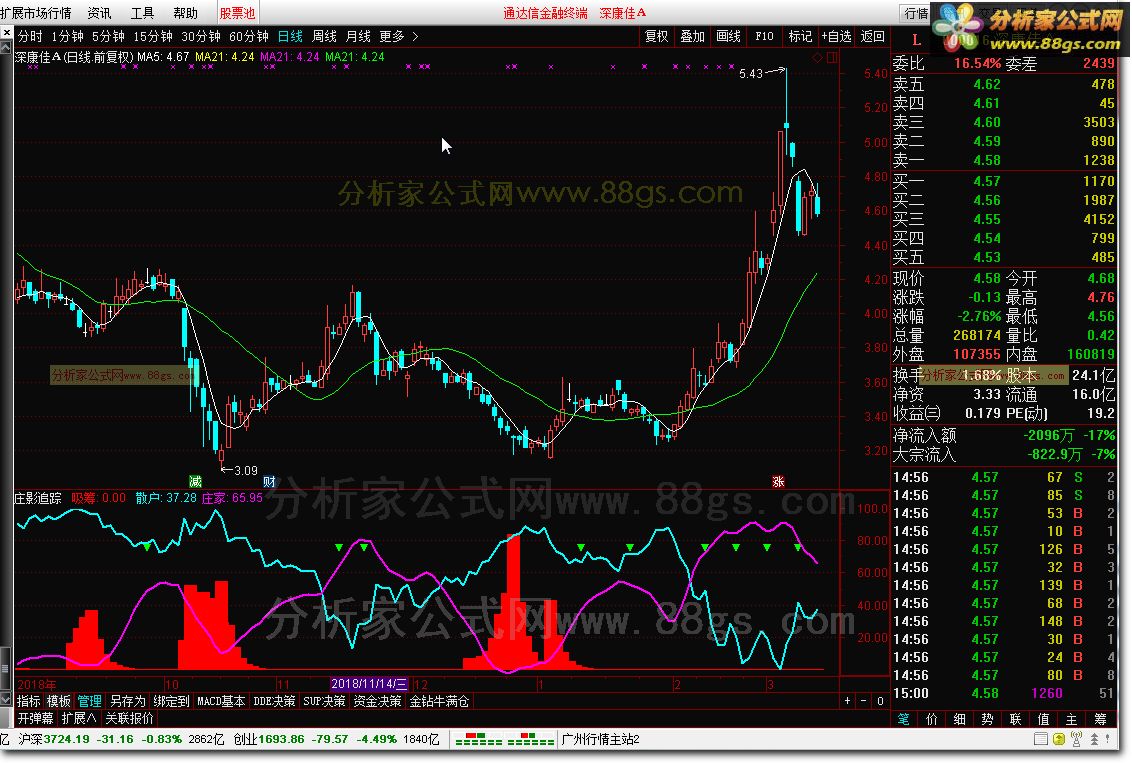Viewport: 1132px width, 763px height.
Task: Add stock via +自选 button
Action: [x=837, y=36]
